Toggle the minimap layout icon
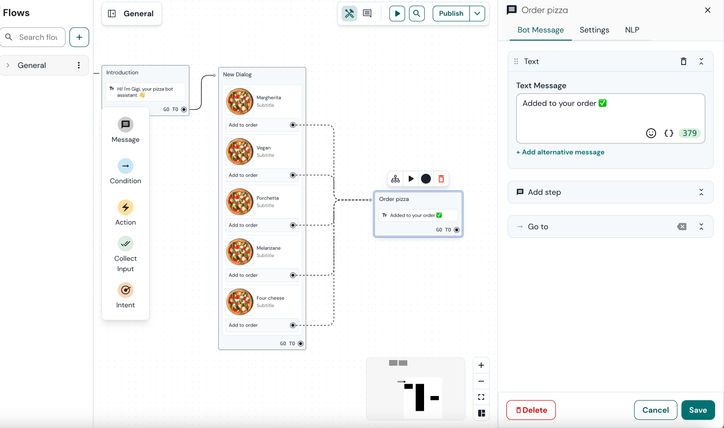The width and height of the screenshot is (724, 428). click(481, 413)
